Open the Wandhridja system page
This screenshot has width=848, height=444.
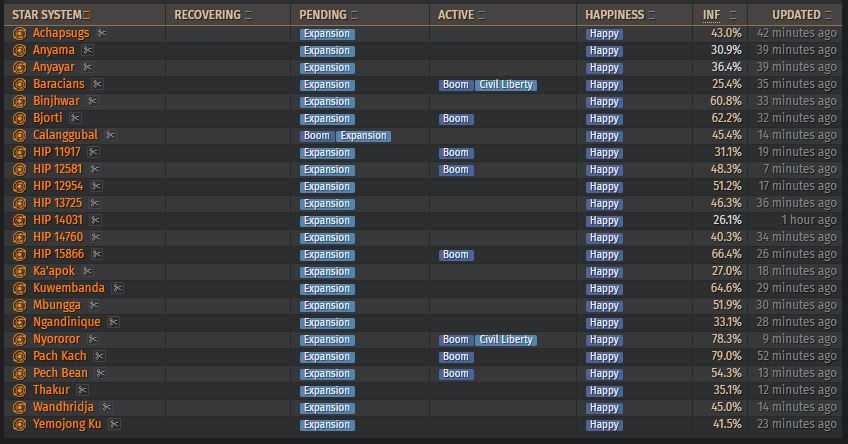pyautogui.click(x=63, y=407)
